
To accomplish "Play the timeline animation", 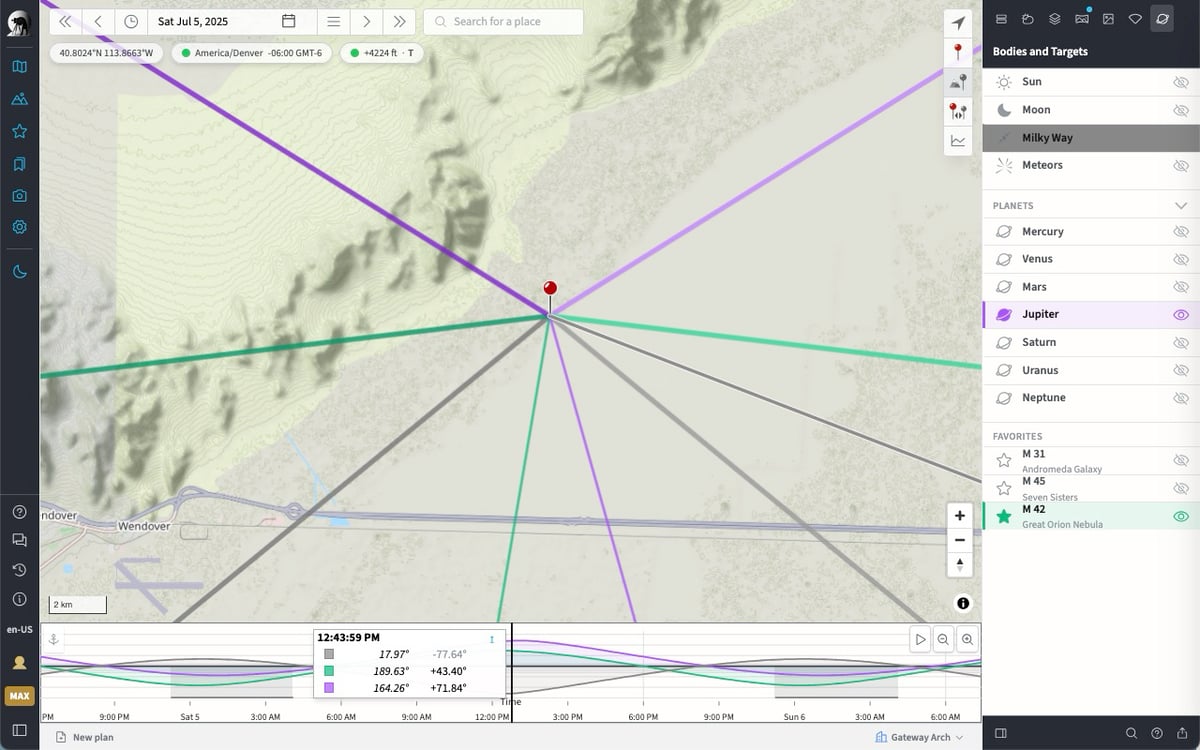I will [921, 640].
